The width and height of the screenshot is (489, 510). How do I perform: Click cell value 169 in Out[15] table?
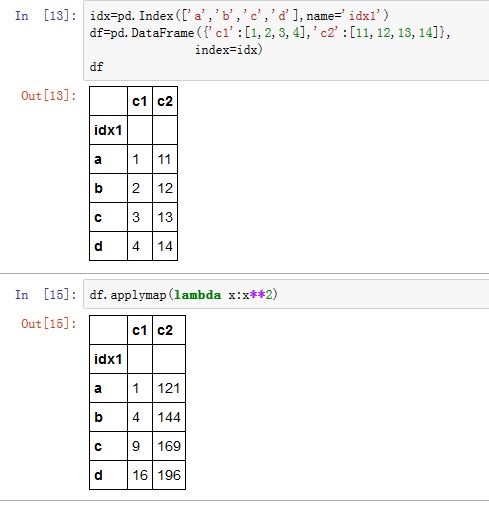pos(169,446)
